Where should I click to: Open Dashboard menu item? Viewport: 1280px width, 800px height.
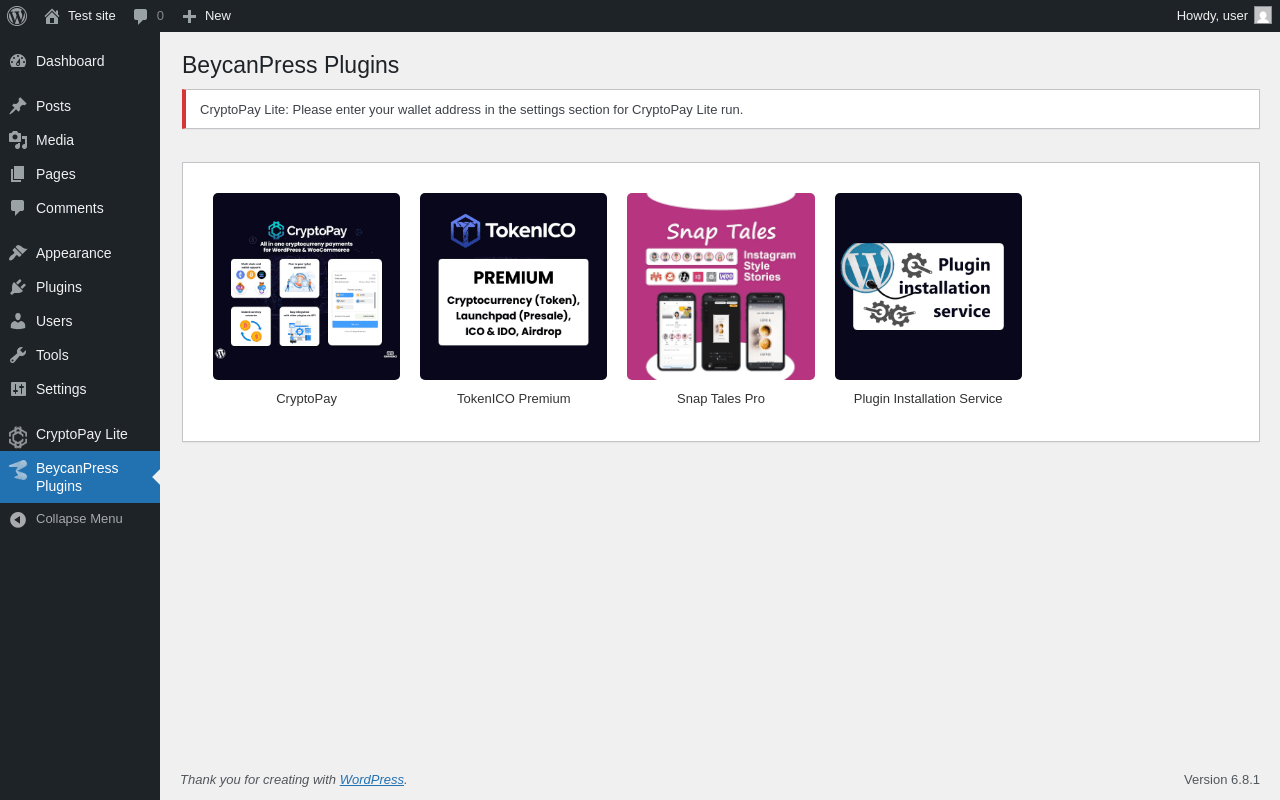(80, 61)
